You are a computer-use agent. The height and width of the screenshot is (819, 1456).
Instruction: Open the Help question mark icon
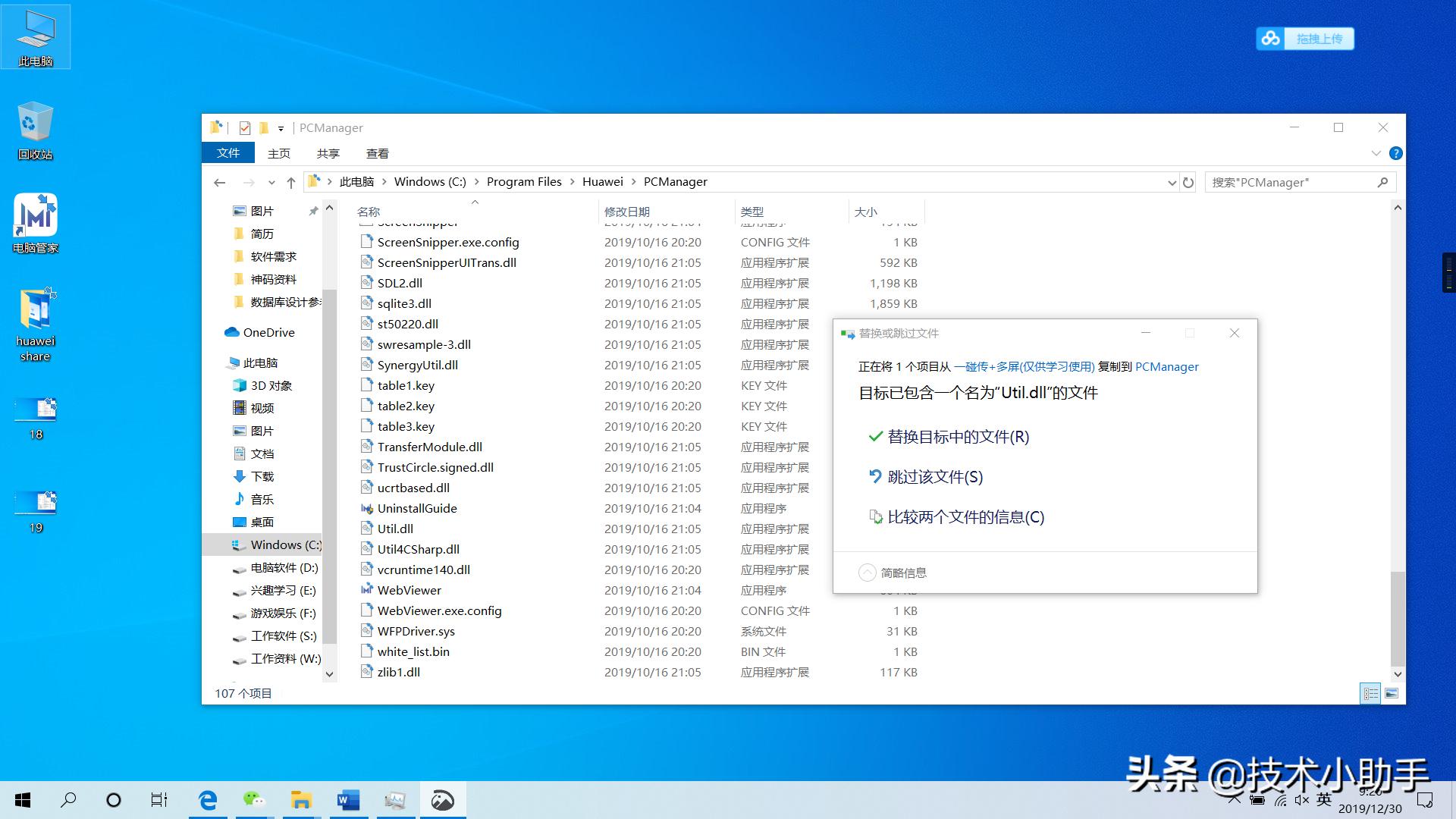click(1395, 153)
